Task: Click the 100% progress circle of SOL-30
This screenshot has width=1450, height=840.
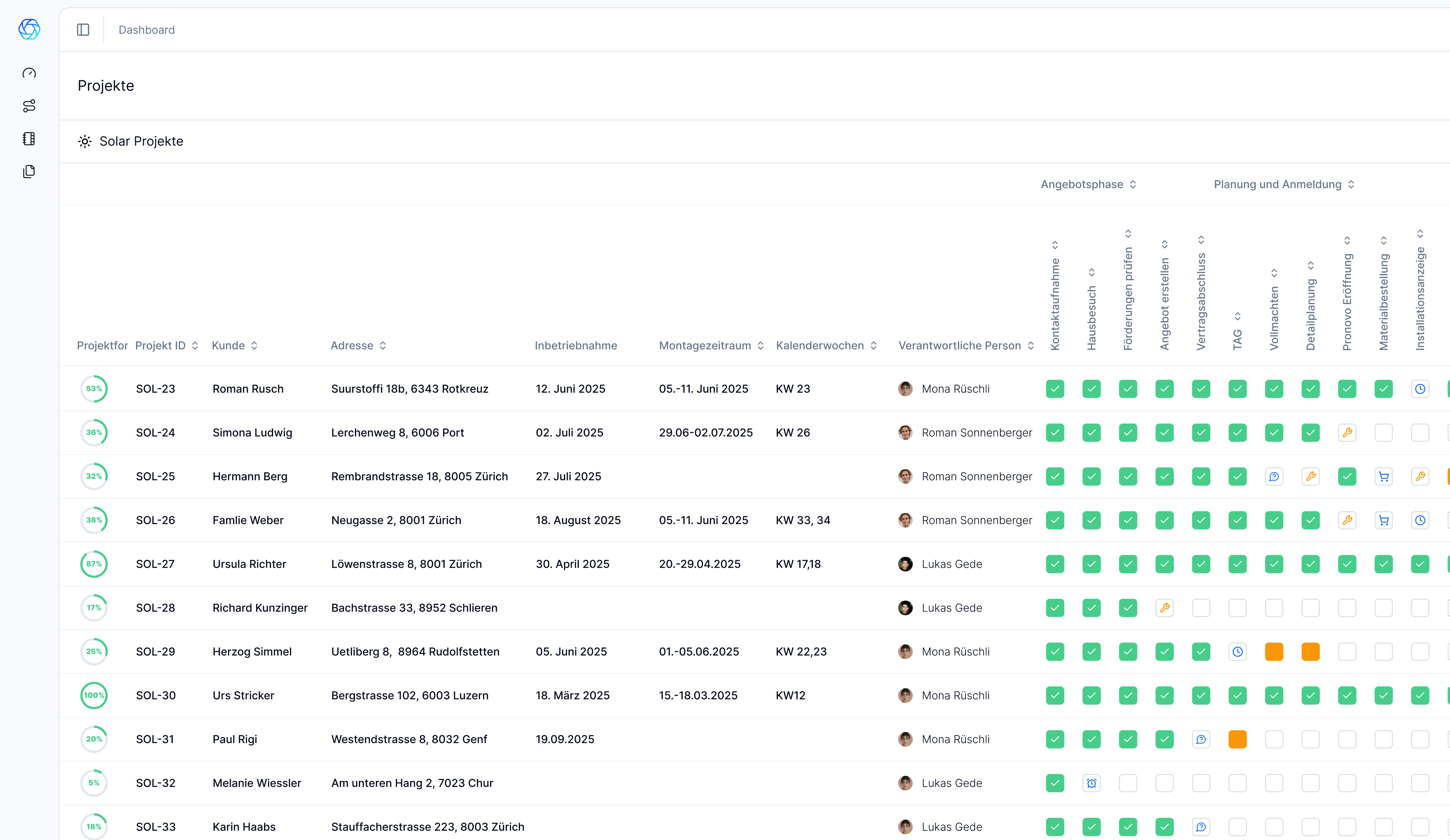Action: click(x=94, y=695)
